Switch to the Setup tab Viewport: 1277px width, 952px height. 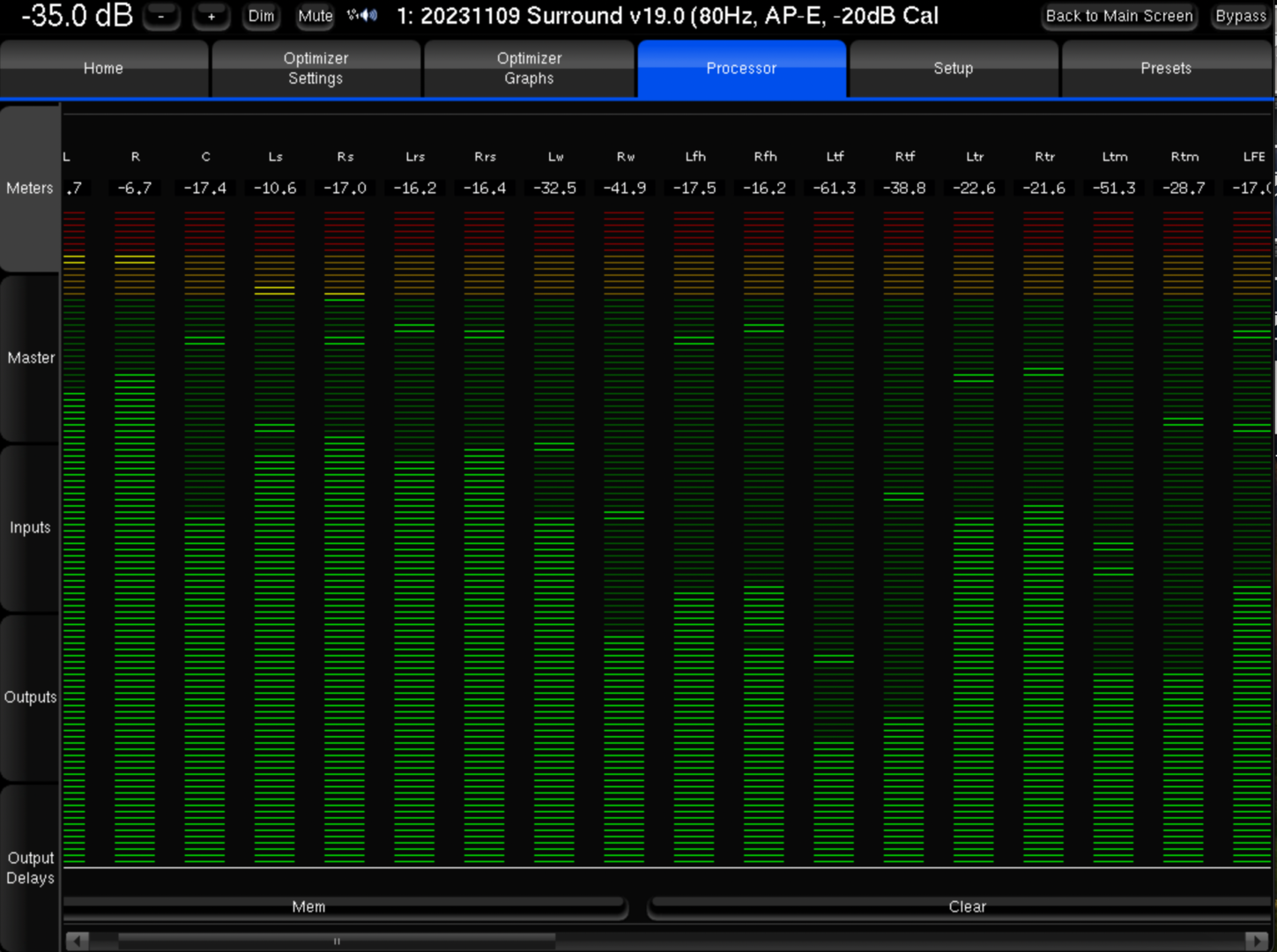[953, 68]
